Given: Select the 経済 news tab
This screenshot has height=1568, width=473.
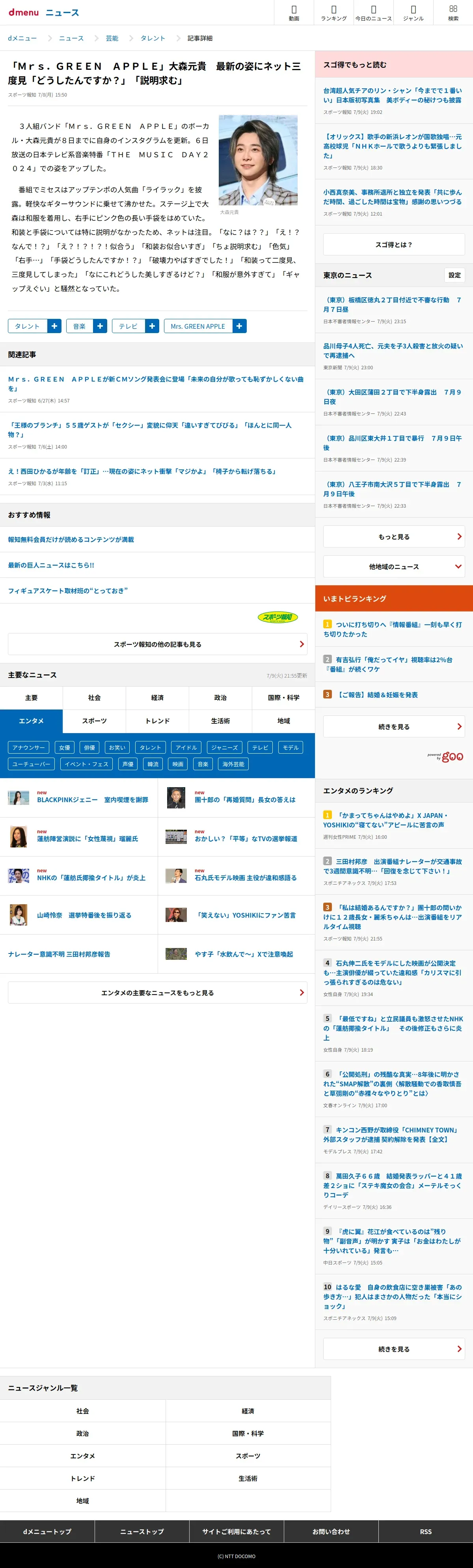Looking at the screenshot, I should [157, 698].
